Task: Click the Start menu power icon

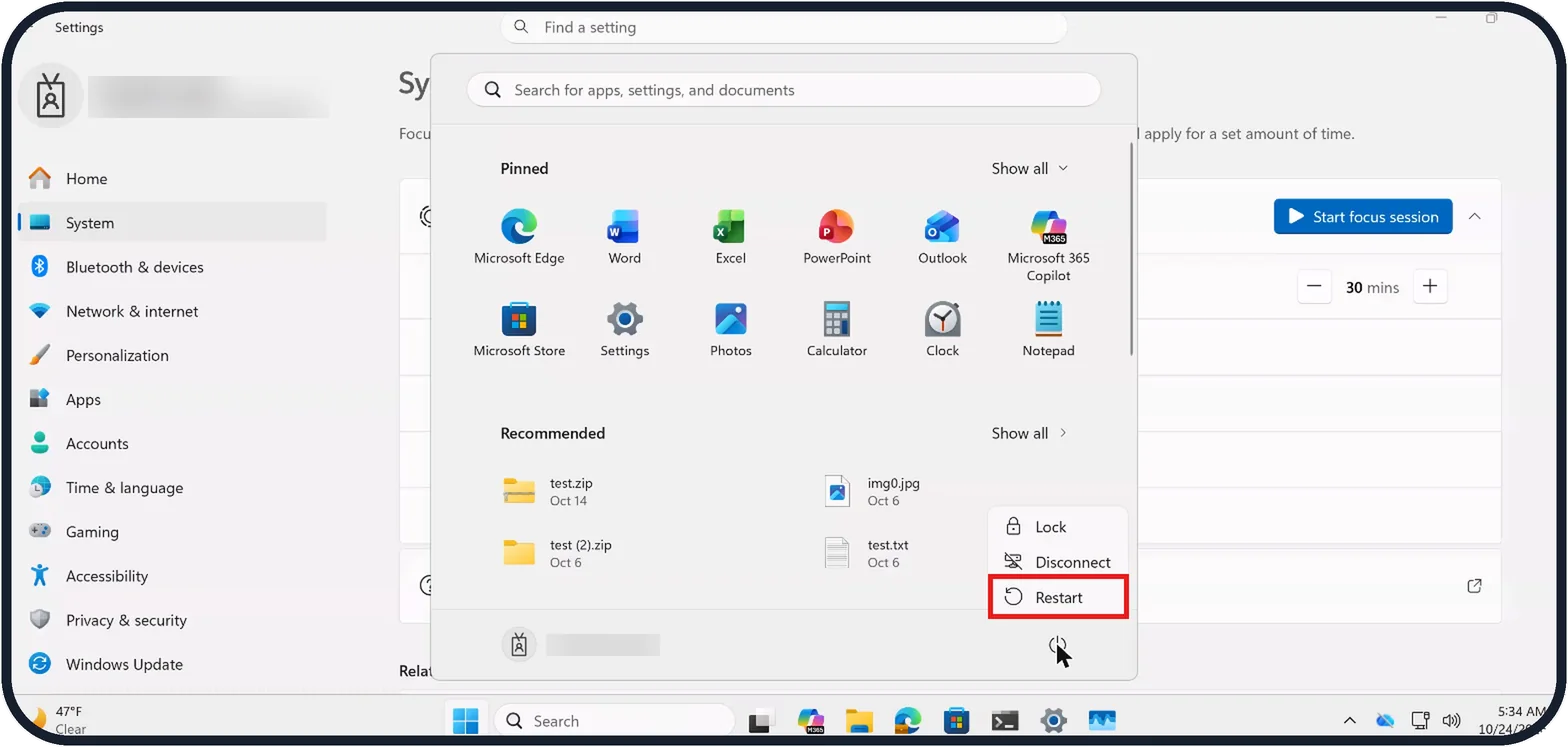Action: [x=1058, y=646]
